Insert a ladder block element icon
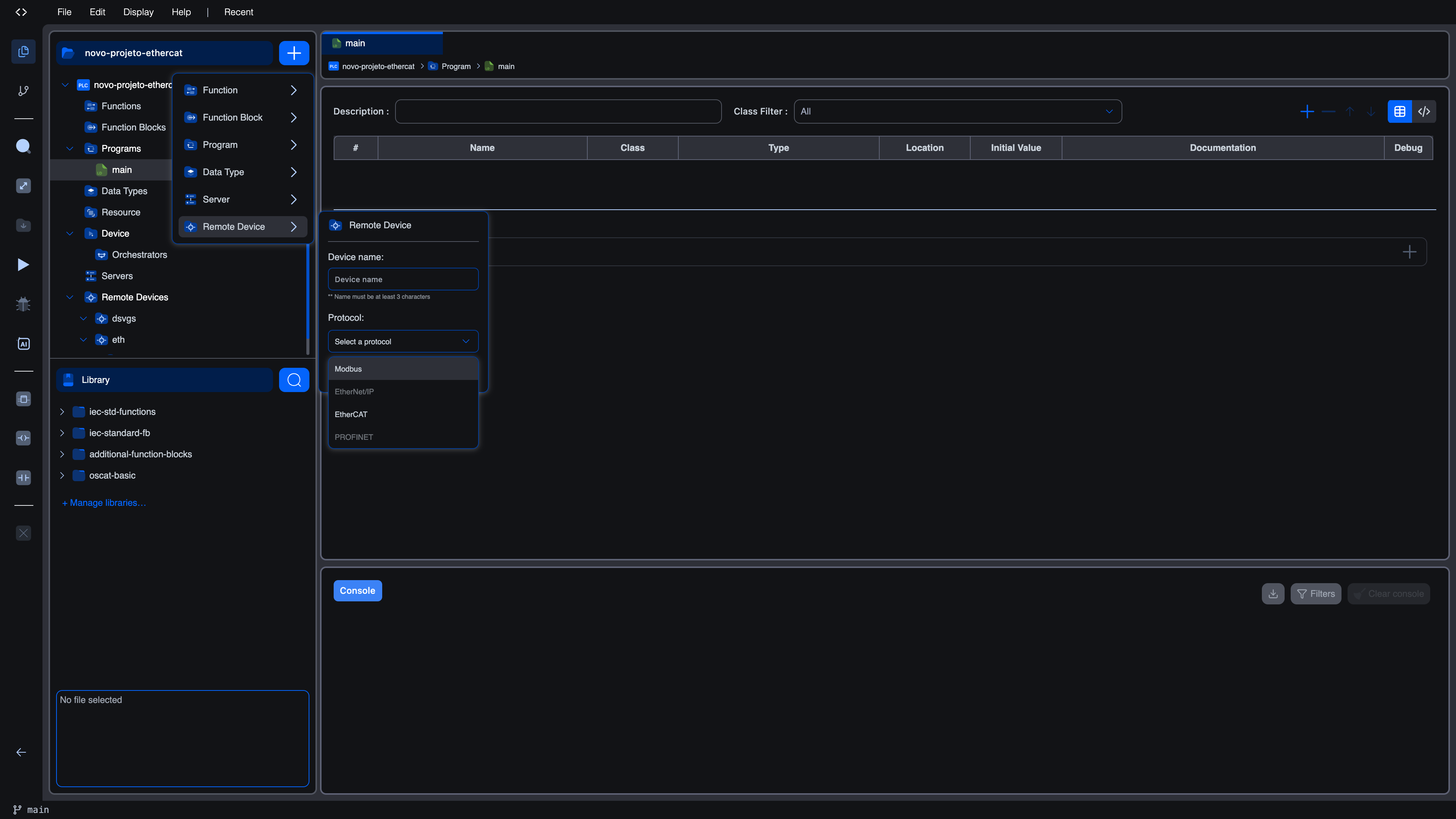Screen dimensions: 1456x819 point(23,399)
